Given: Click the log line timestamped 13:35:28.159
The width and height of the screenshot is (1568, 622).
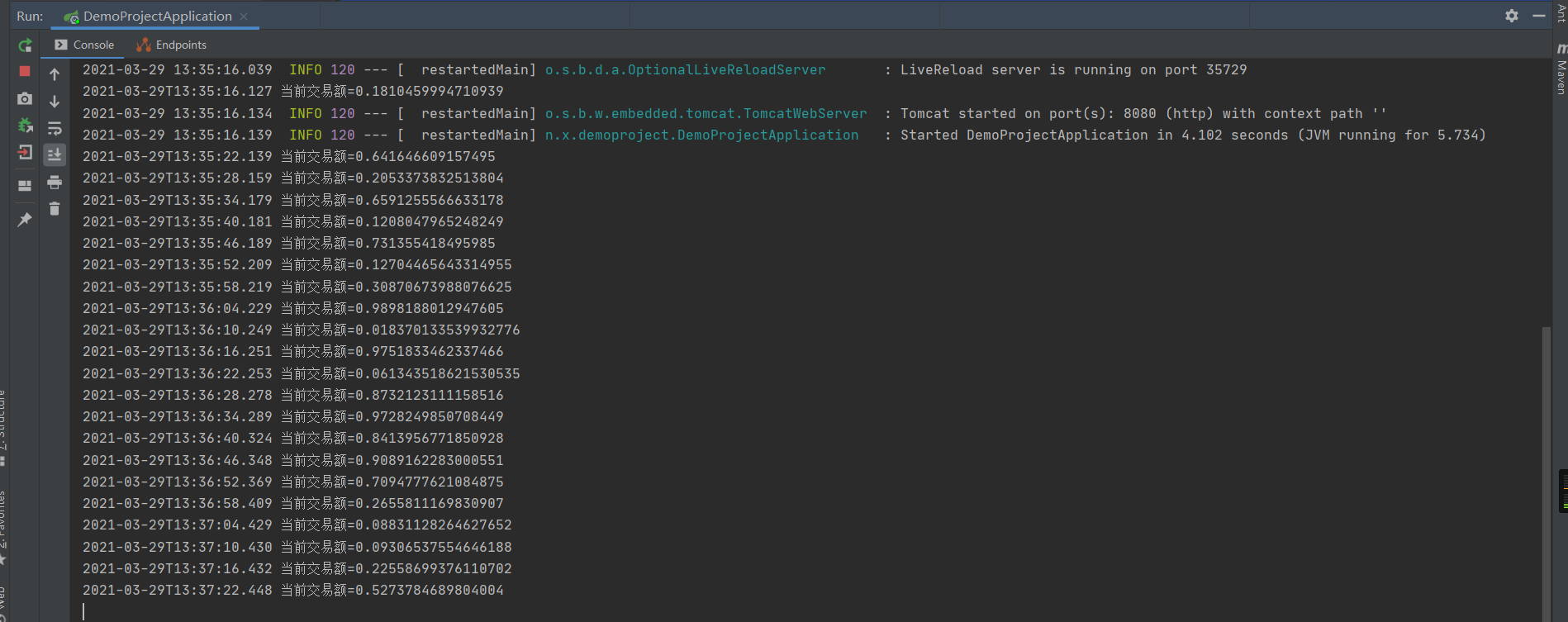Looking at the screenshot, I should click(x=292, y=178).
